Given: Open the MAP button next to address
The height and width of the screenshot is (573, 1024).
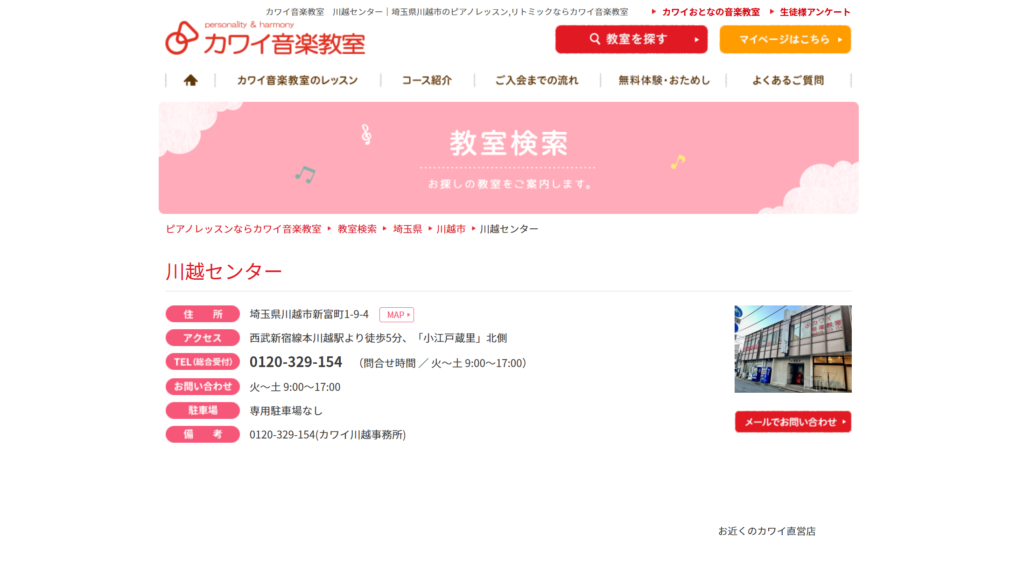Looking at the screenshot, I should click(x=396, y=314).
